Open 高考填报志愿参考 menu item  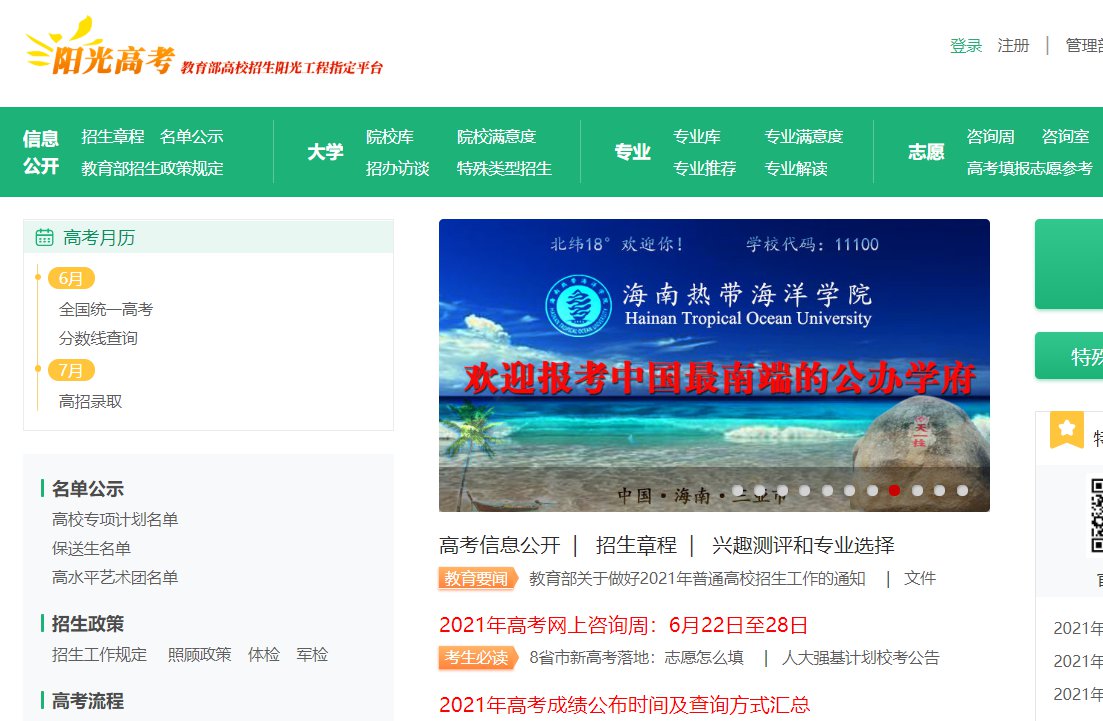point(1029,168)
